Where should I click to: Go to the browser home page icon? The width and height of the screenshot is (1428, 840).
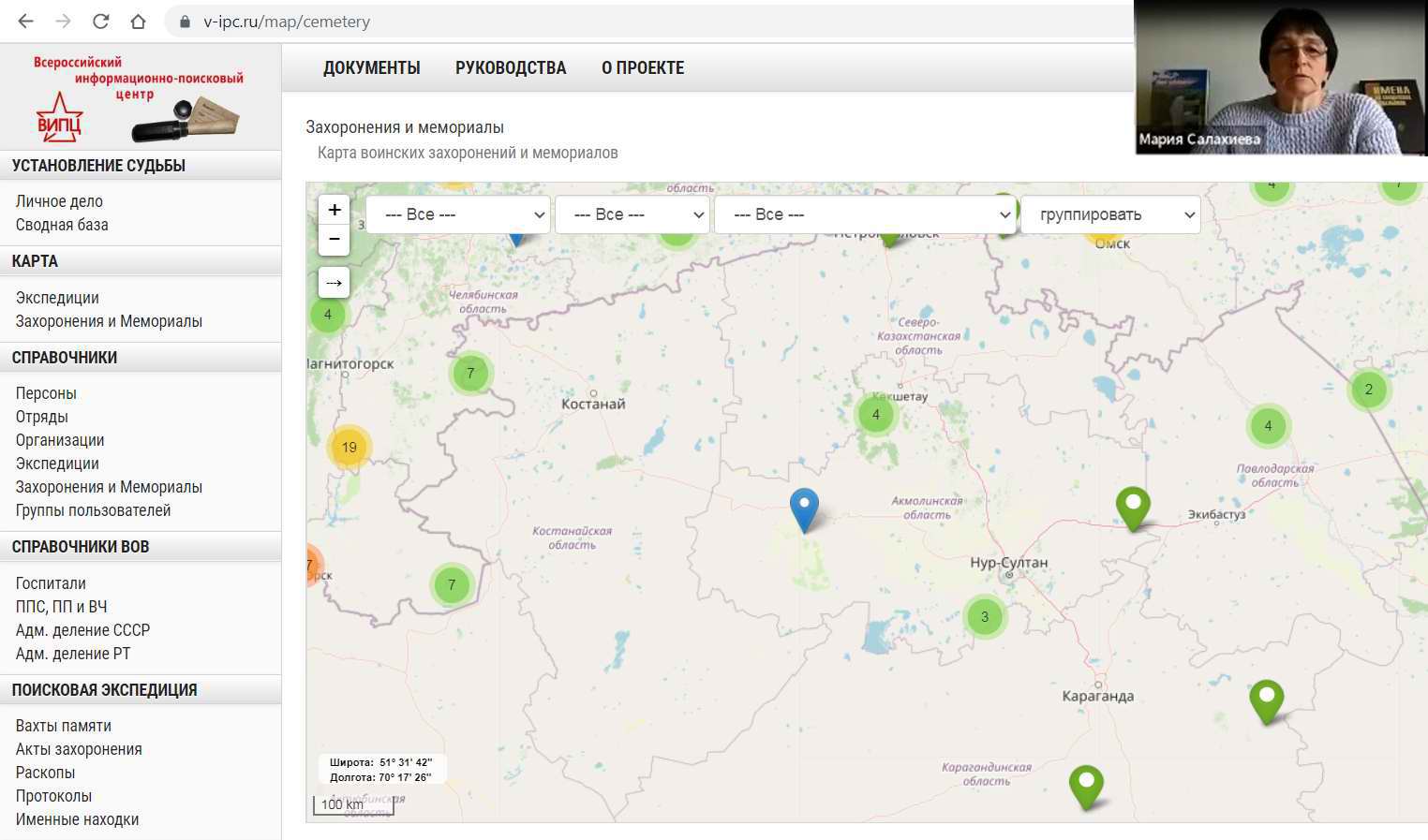pos(138,22)
